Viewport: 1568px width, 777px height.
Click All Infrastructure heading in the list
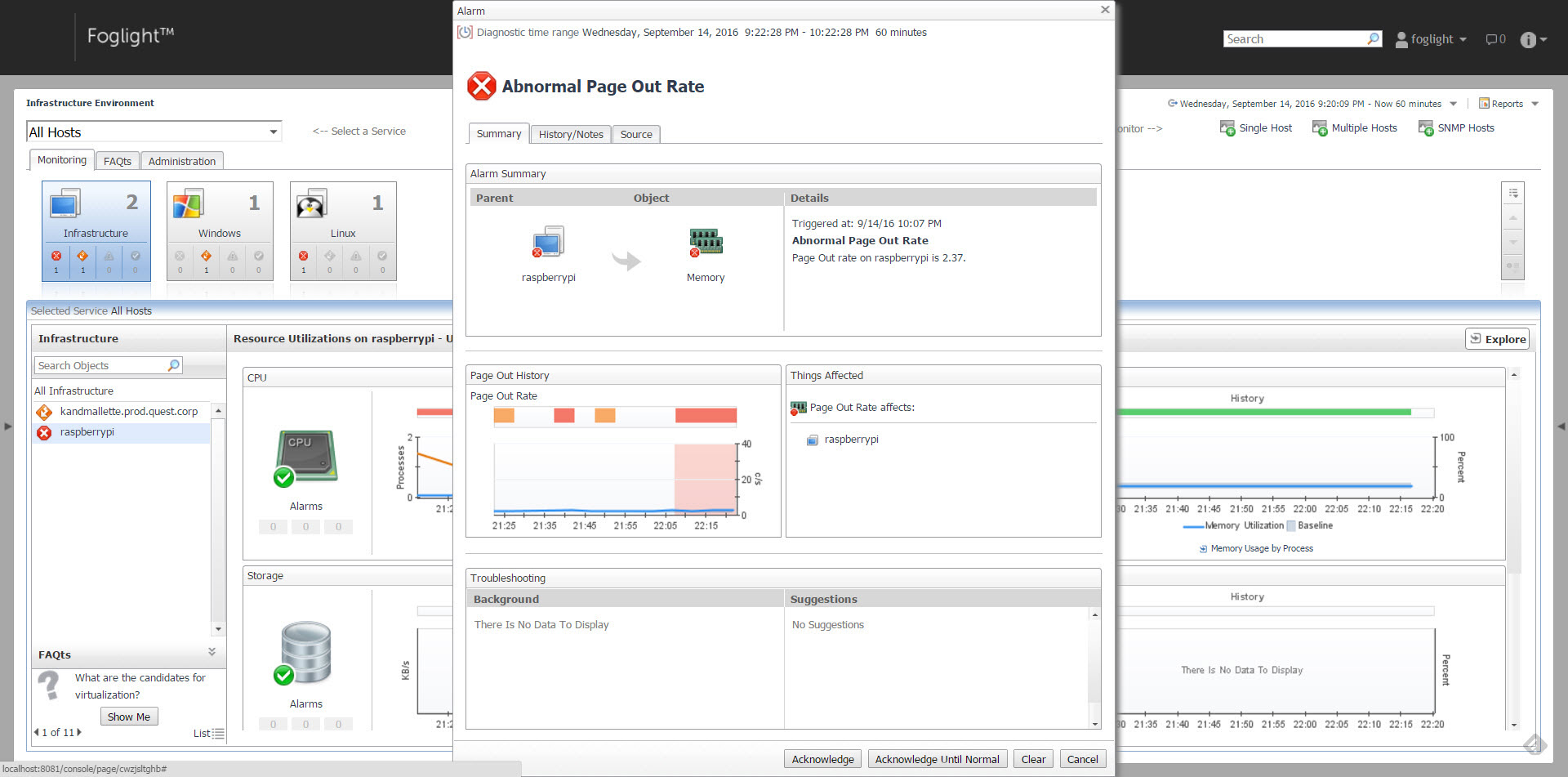coord(73,391)
